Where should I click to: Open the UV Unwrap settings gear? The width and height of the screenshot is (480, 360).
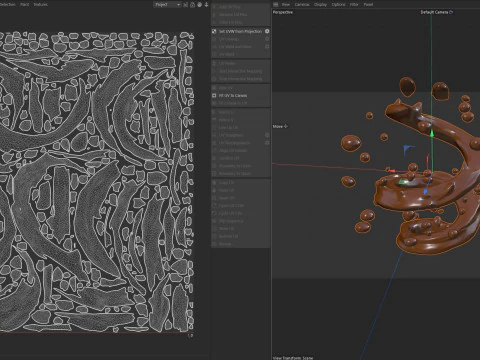click(x=267, y=39)
